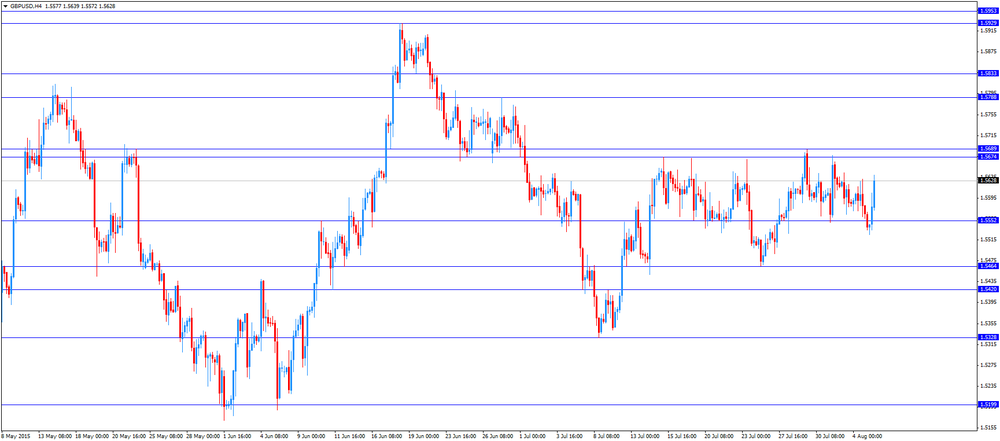1000x441 pixels.
Task: Click the 20 May 16:00 time axis label
Action: coord(129,437)
